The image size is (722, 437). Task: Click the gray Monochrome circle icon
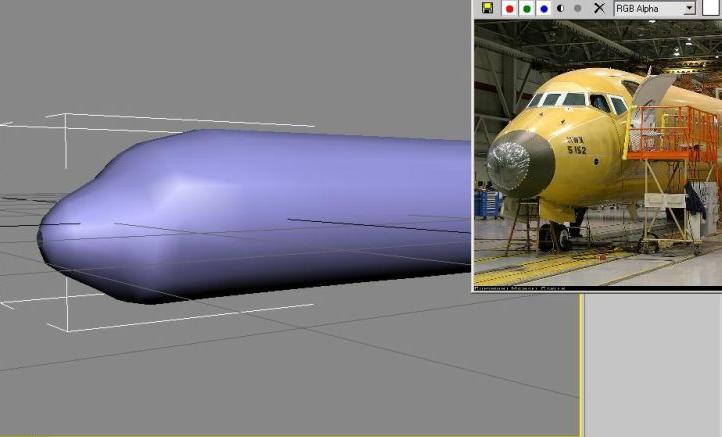pos(577,8)
